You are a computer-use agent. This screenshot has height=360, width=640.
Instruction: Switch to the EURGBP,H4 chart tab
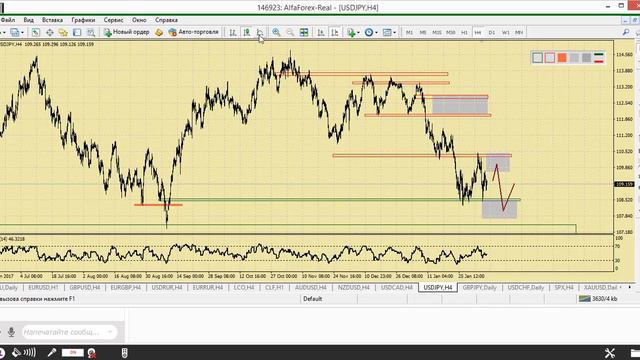pyautogui.click(x=126, y=287)
